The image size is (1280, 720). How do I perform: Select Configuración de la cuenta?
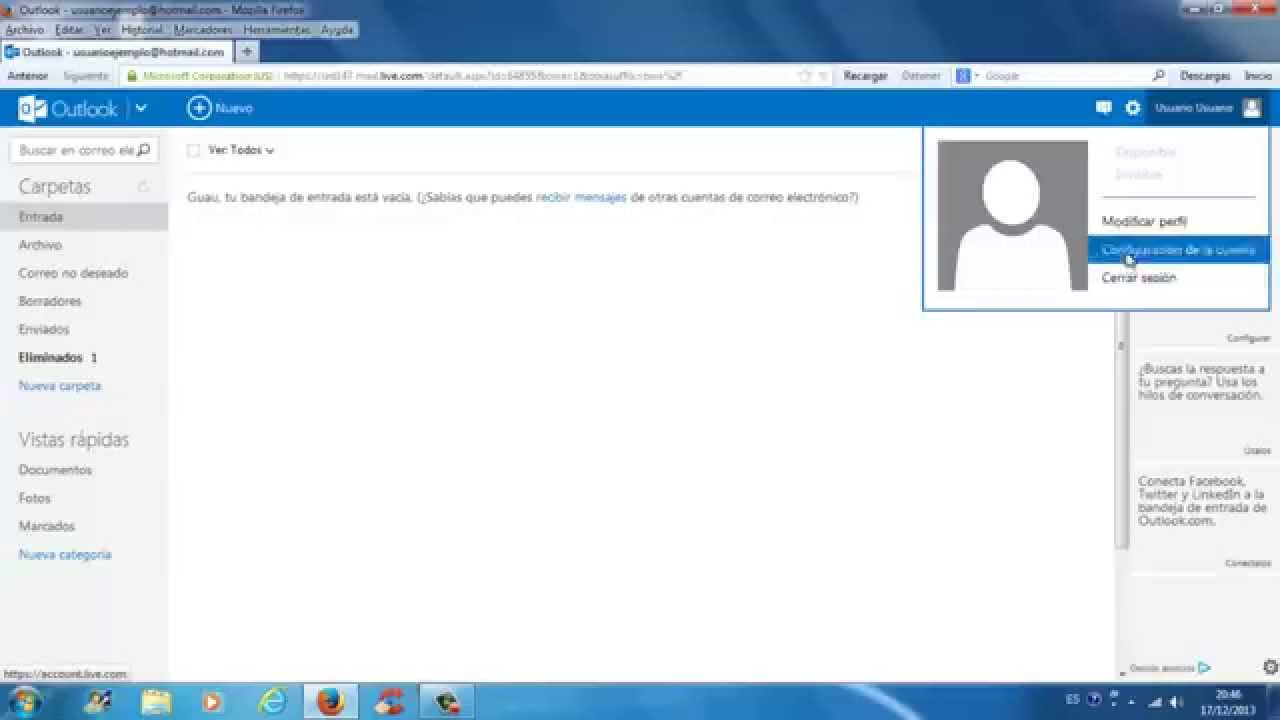1177,249
